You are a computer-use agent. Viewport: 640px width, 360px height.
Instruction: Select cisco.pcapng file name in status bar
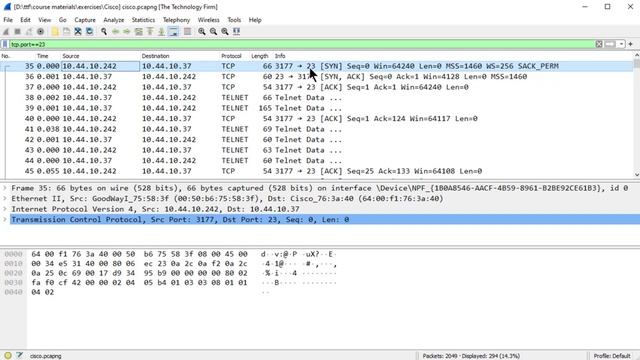pyautogui.click(x=45, y=356)
